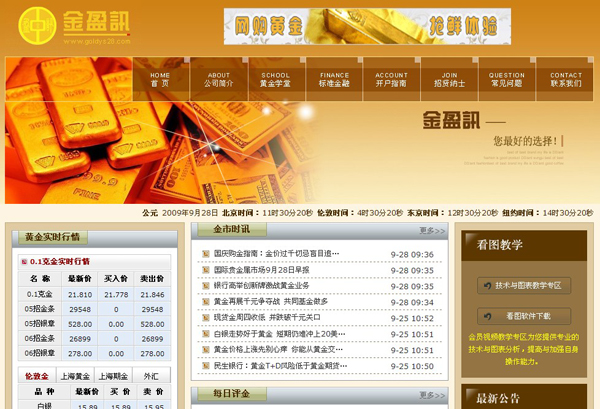600x409 pixels.
Task: Expand 更多 in 每日评金 section
Action: tap(432, 395)
